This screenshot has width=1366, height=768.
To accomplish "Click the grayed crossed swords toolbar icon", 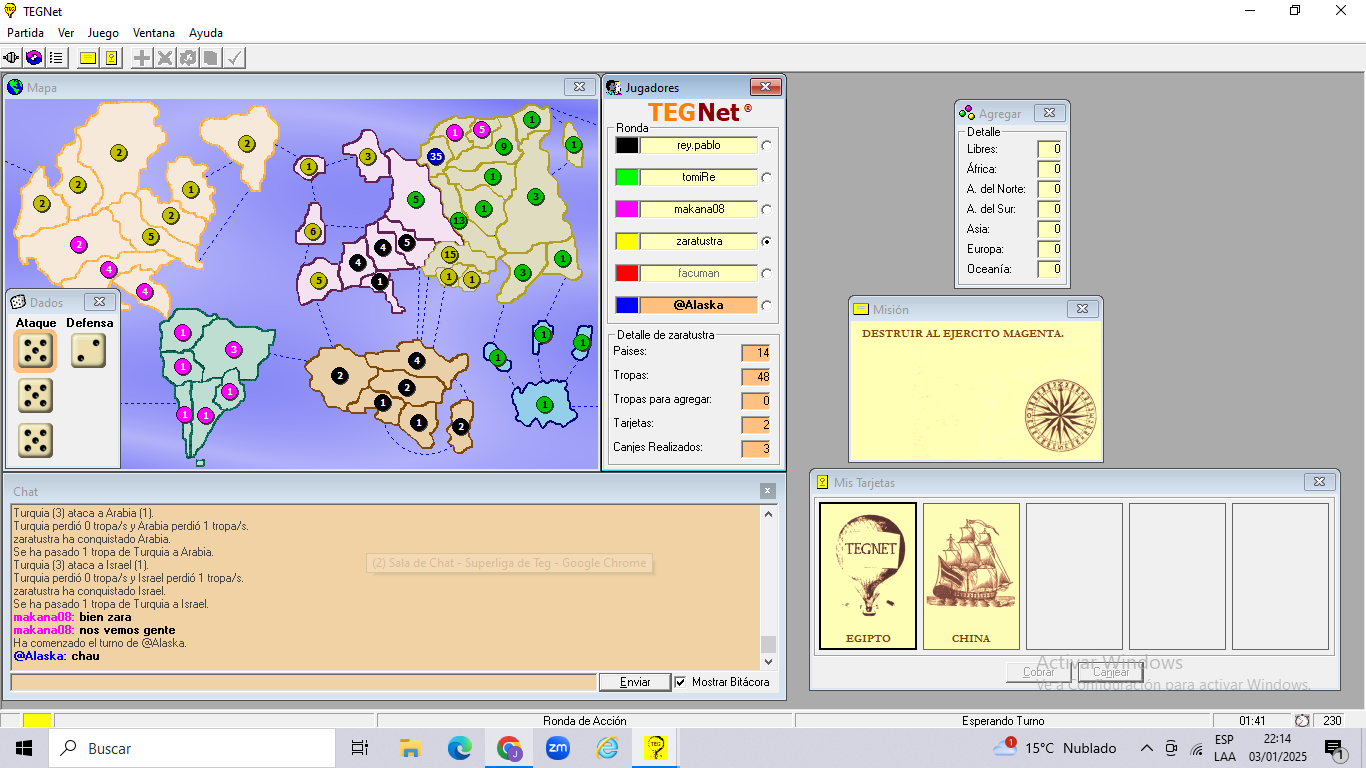I will tap(165, 58).
